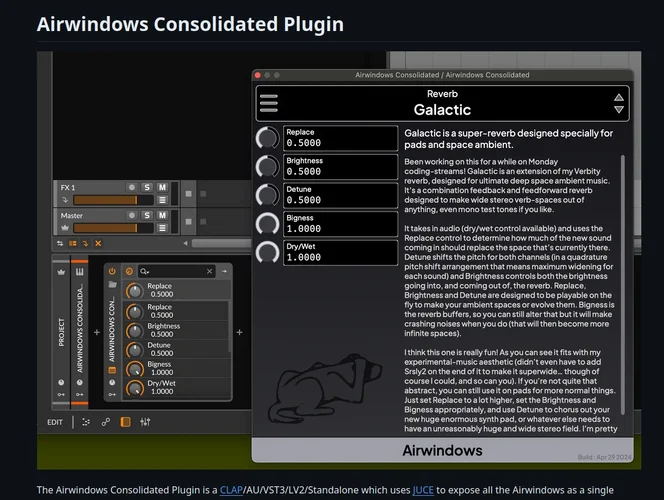Click Bigness knob in device panel
Viewport: 664px width, 500px height.
(x=135, y=369)
